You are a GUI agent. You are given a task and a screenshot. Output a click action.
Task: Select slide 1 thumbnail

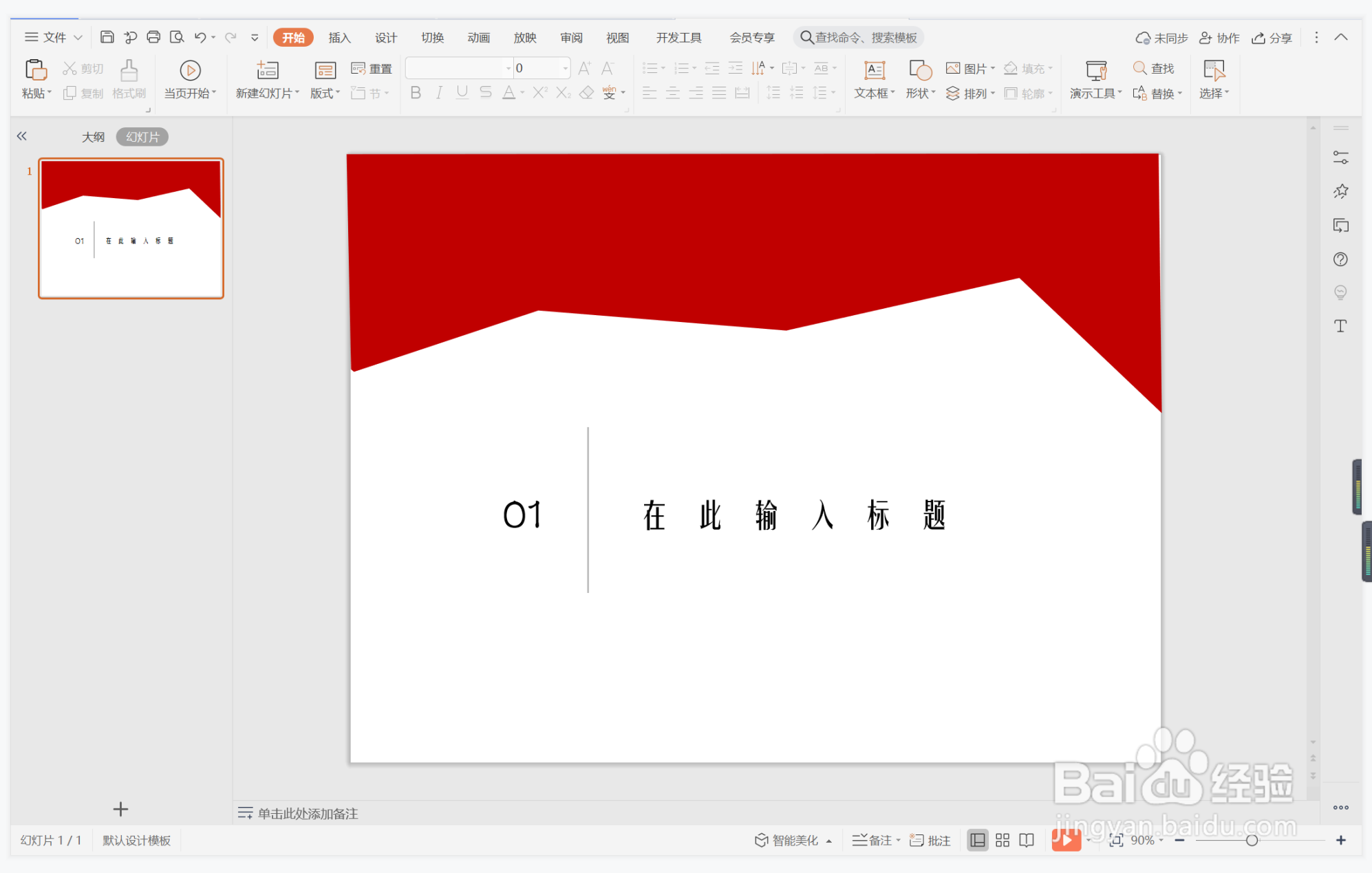131,228
